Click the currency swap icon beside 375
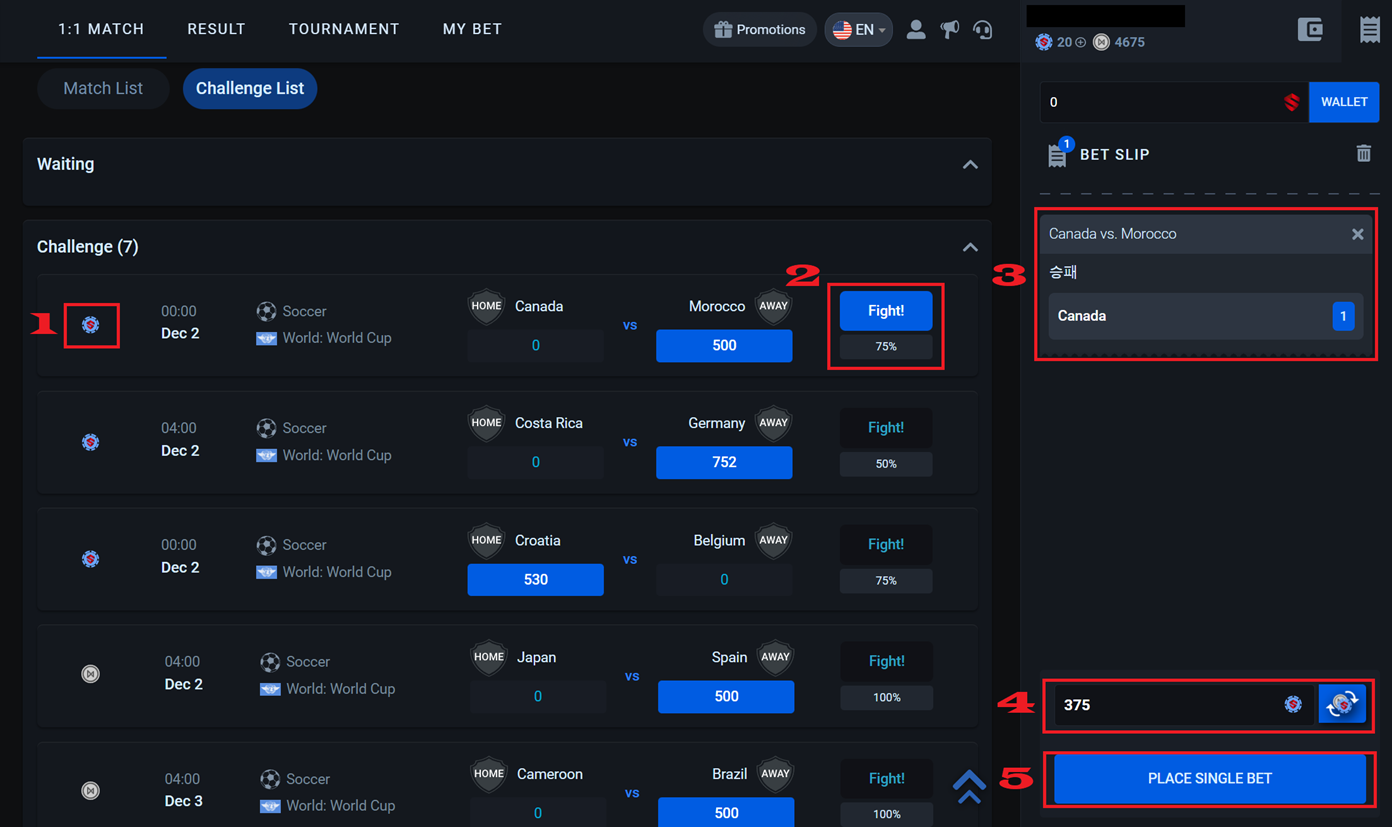The image size is (1392, 827). 1342,704
